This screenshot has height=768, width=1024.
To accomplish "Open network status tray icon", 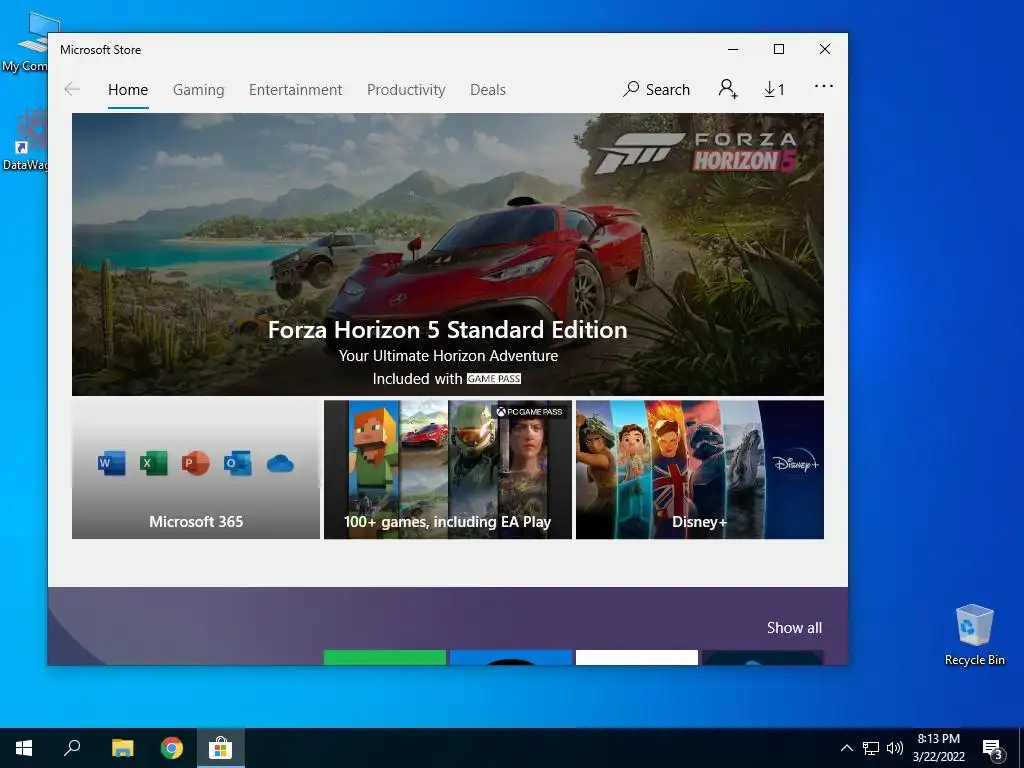I will 871,748.
